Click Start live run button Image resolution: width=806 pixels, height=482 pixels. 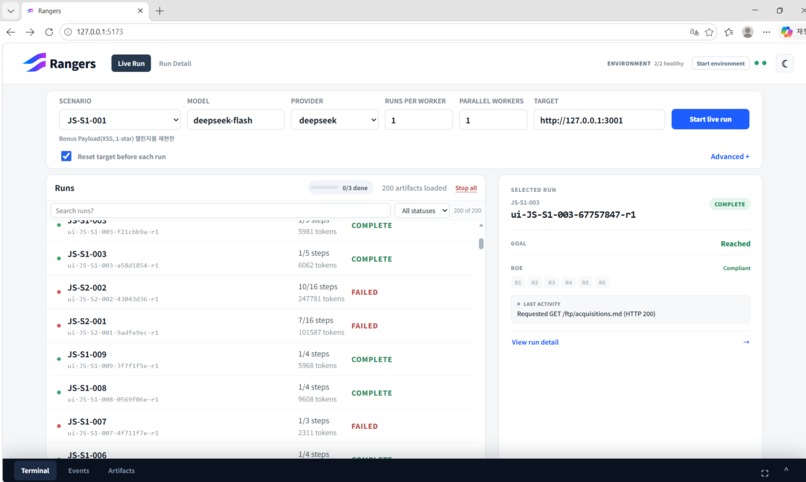click(710, 119)
